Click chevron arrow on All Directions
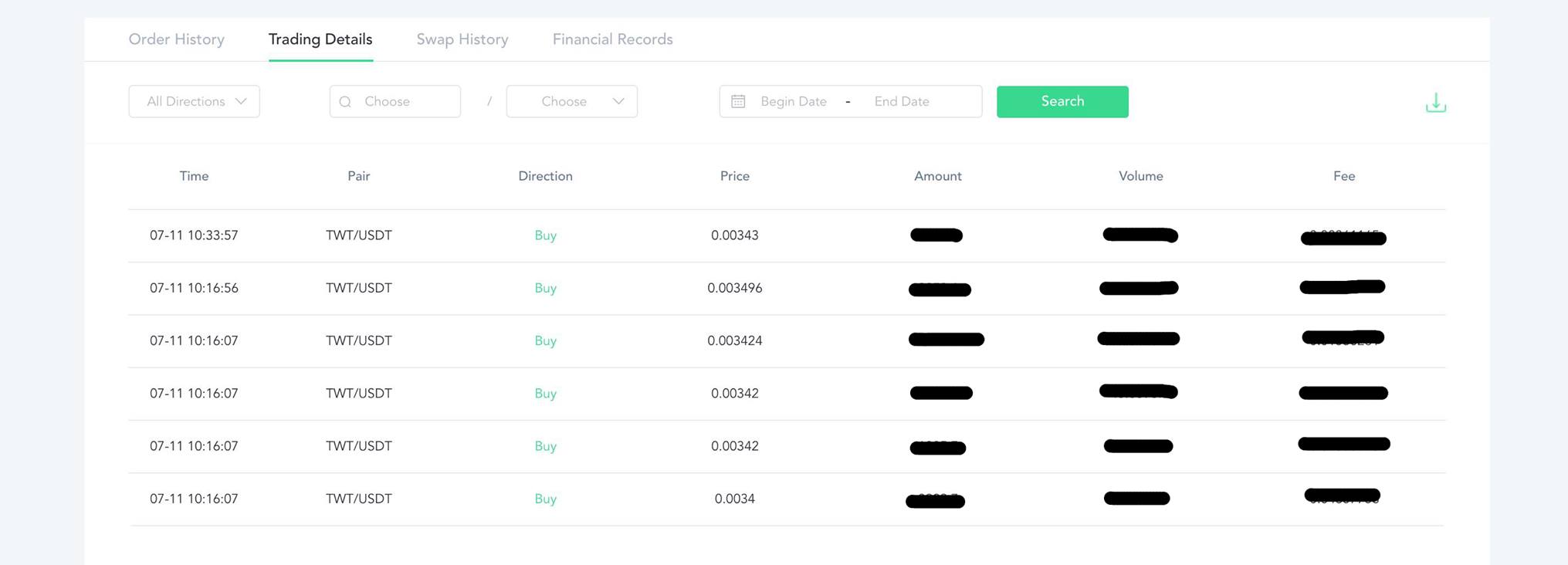This screenshot has height=565, width=1568. click(x=241, y=102)
